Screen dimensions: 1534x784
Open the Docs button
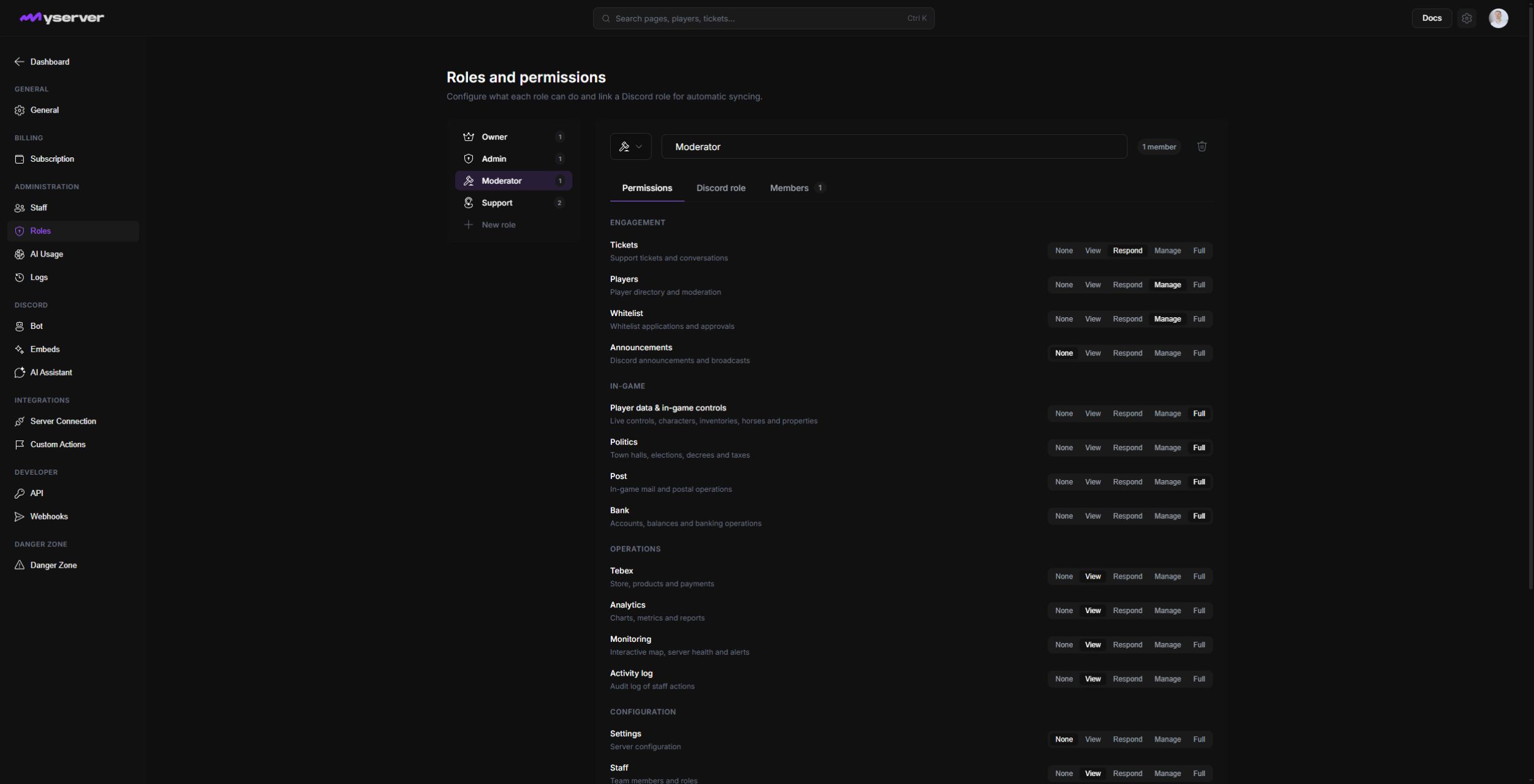(x=1432, y=18)
